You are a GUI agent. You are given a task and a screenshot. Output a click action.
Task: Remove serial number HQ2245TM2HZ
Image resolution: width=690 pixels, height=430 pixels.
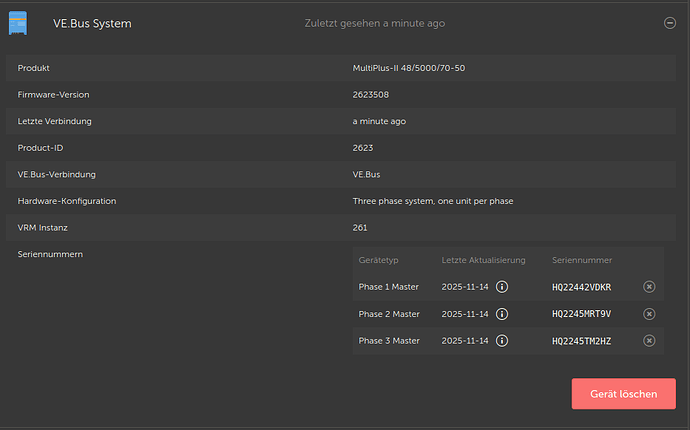[649, 341]
